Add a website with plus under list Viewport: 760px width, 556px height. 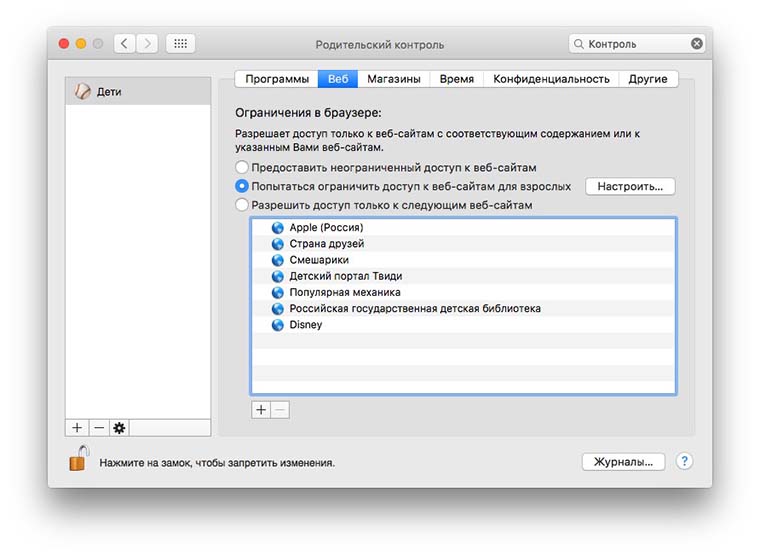click(261, 410)
